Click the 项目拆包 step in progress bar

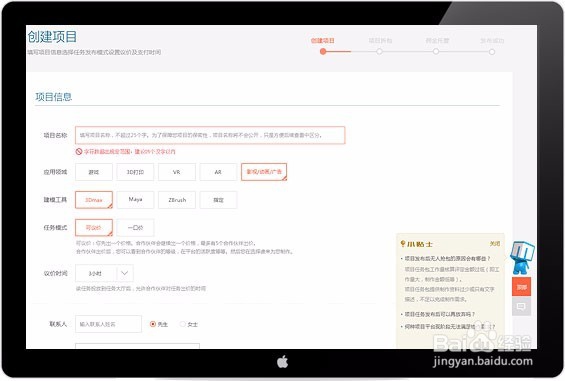[x=380, y=40]
